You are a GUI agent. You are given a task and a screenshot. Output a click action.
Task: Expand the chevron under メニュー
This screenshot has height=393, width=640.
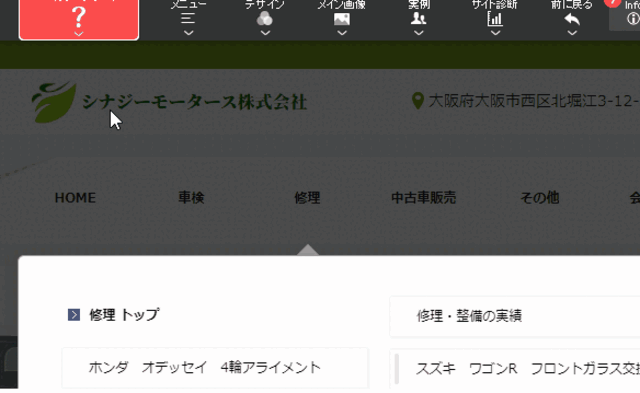pos(188,33)
